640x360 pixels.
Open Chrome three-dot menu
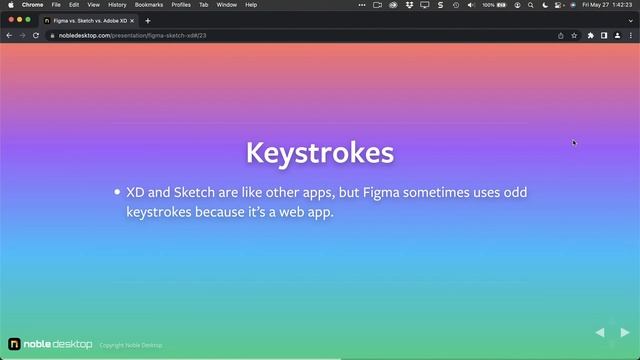pyautogui.click(x=631, y=36)
